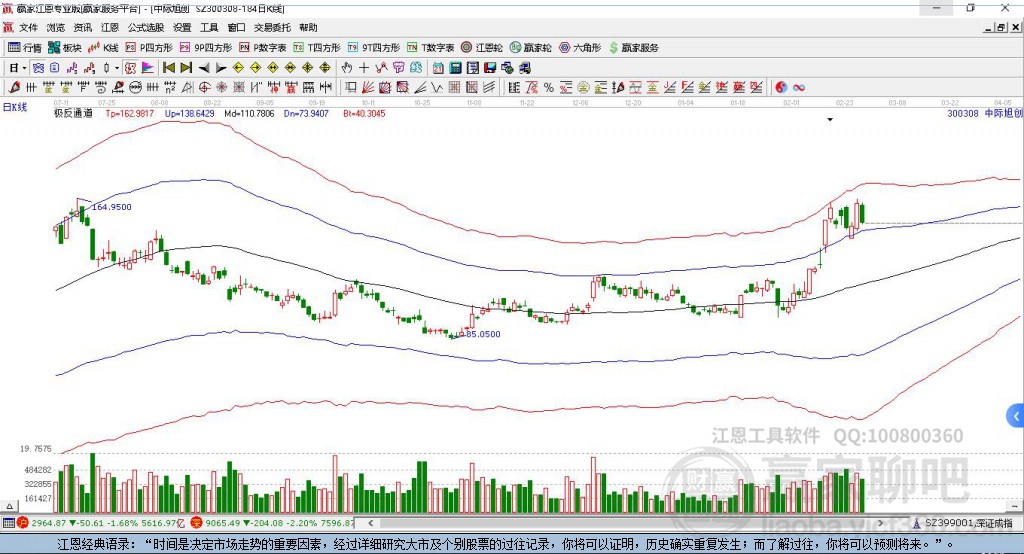Click SZ399001 深证成指 status entry
The height and width of the screenshot is (554, 1024).
(968, 523)
